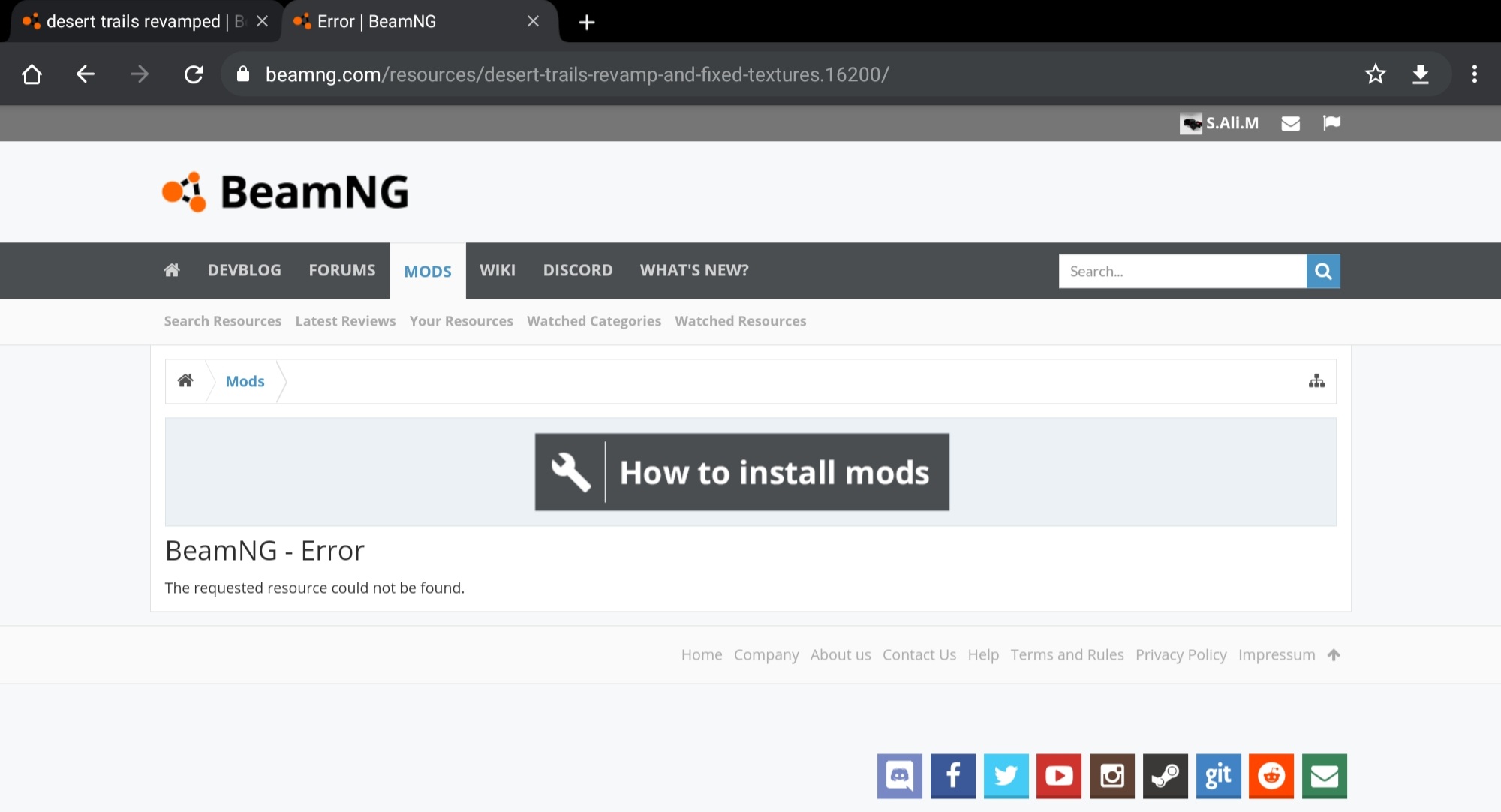The image size is (1501, 812).
Task: Open the git repository icon
Action: (1218, 776)
